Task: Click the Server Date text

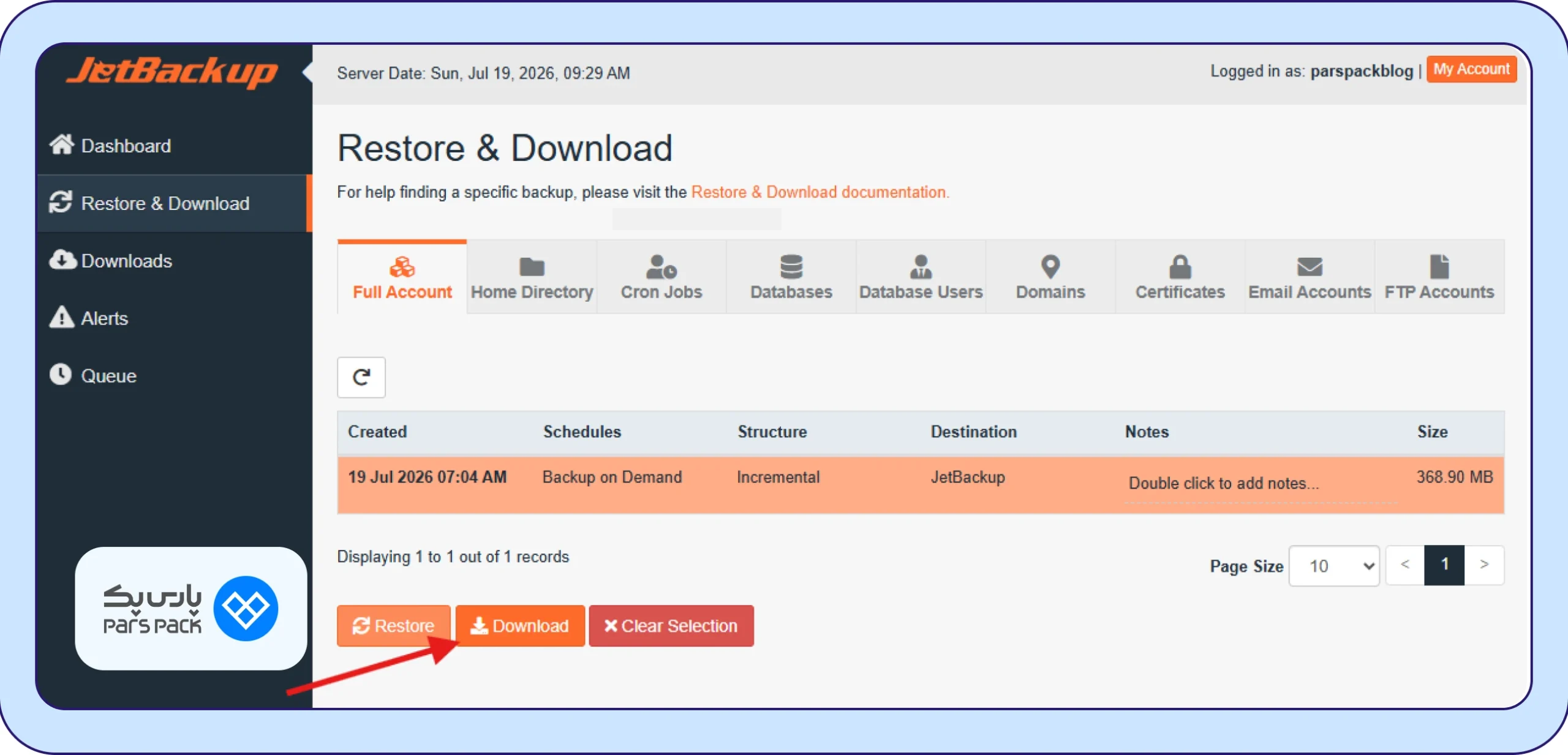Action: [483, 73]
